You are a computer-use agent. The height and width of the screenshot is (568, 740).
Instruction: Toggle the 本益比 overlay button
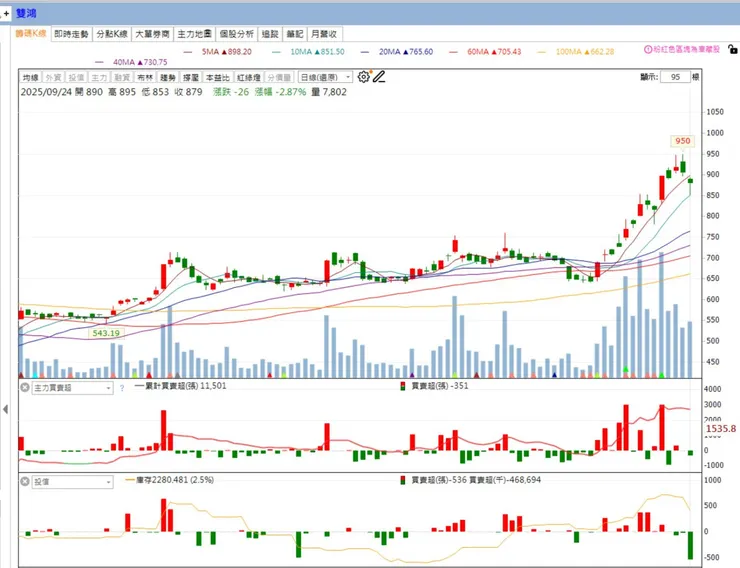pyautogui.click(x=218, y=77)
